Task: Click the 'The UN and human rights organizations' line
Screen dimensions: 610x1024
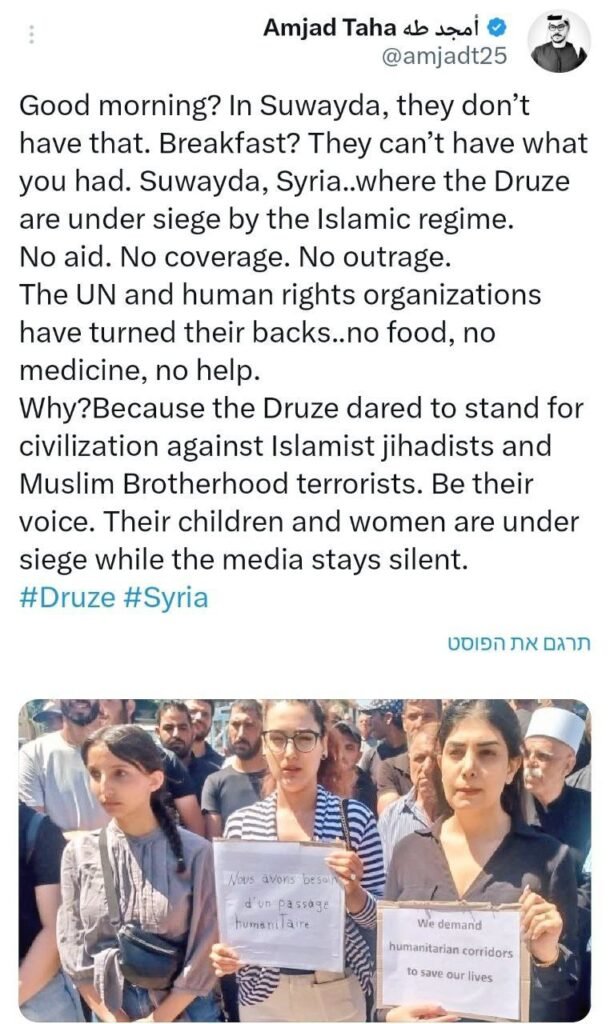Action: (x=280, y=295)
